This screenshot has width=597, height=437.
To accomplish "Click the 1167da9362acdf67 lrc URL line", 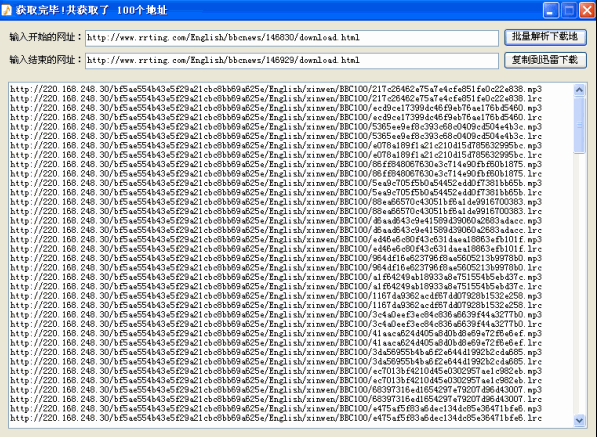I will (276, 305).
